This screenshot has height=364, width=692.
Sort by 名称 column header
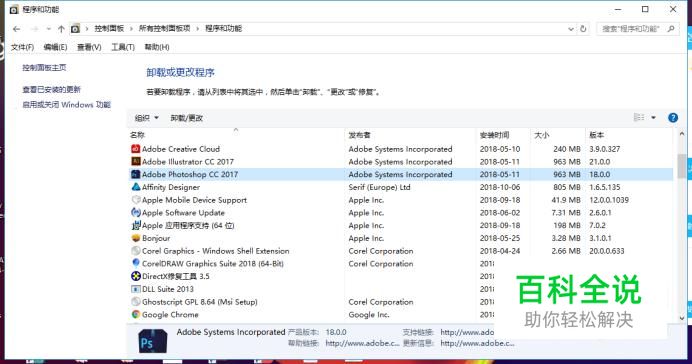[236, 135]
